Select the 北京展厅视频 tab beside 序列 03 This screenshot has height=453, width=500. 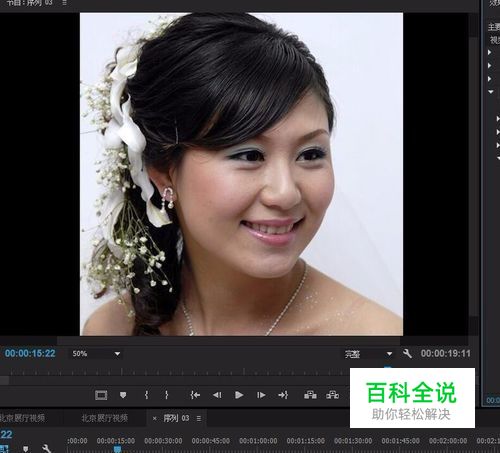pos(104,418)
